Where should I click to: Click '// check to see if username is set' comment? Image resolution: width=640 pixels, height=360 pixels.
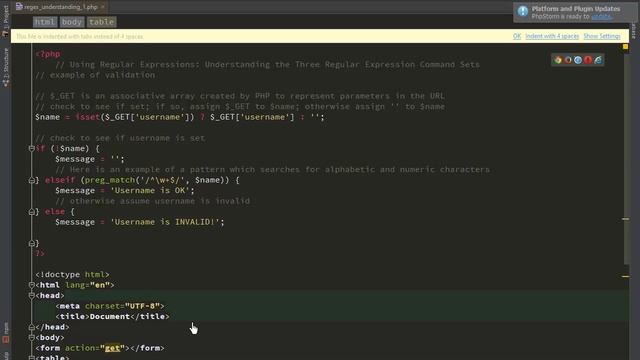tap(120, 138)
